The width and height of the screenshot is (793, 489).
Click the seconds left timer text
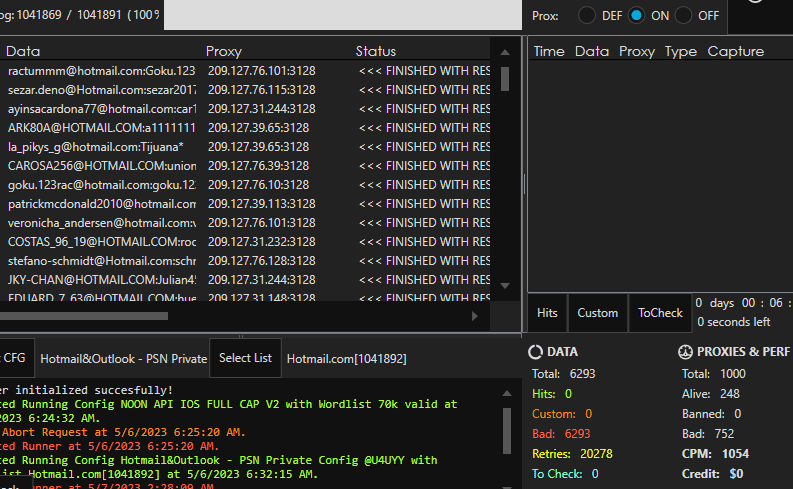coord(733,322)
